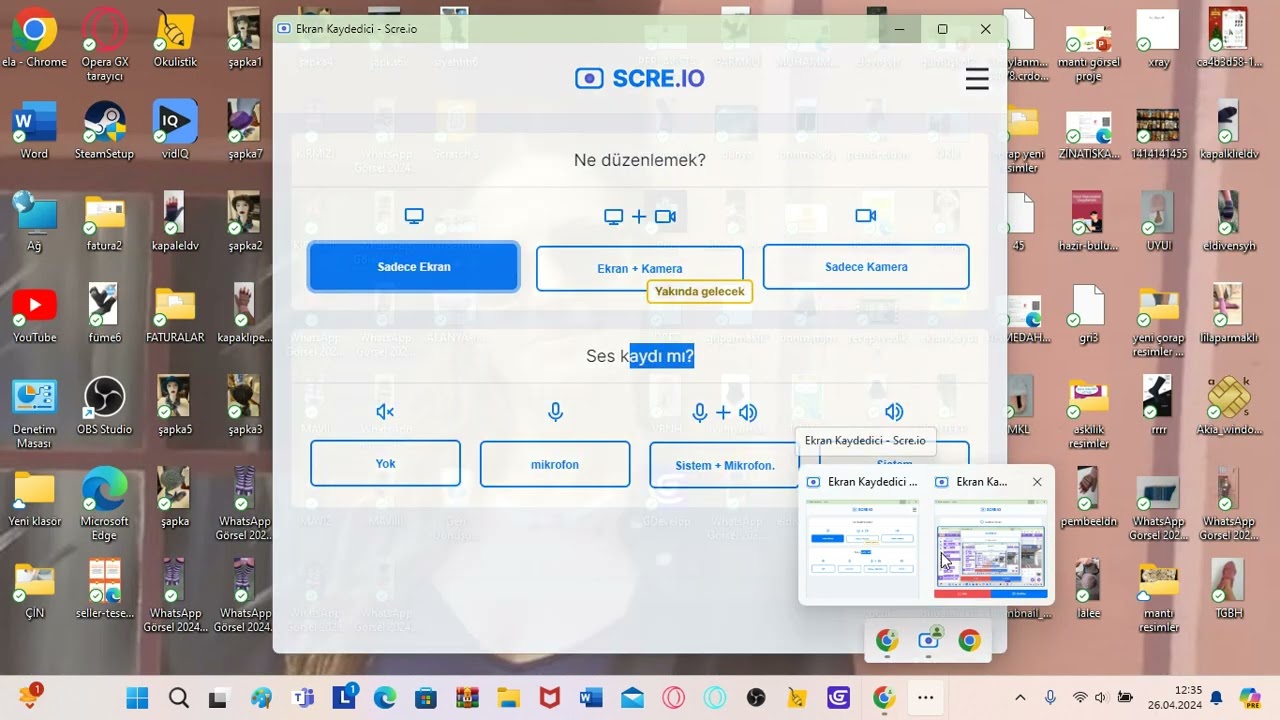This screenshot has height=720, width=1280.
Task: Open the Windows Start menu
Action: pos(137,698)
